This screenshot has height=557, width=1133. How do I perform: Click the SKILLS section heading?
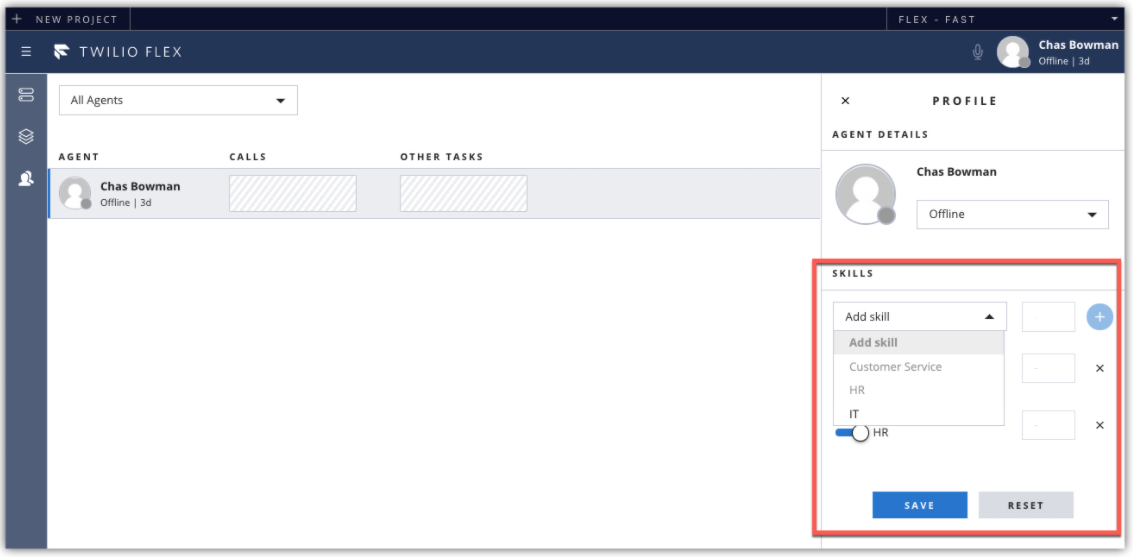point(853,274)
